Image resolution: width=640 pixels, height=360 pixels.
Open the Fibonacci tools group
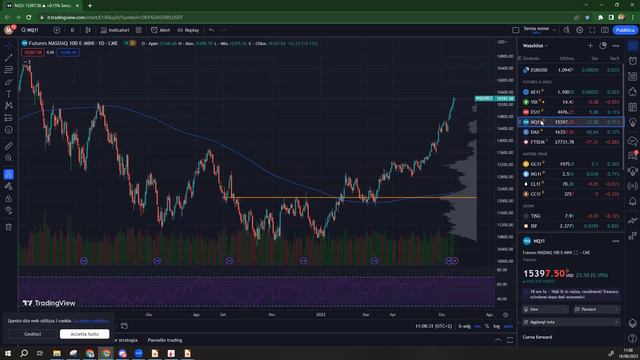(9, 70)
